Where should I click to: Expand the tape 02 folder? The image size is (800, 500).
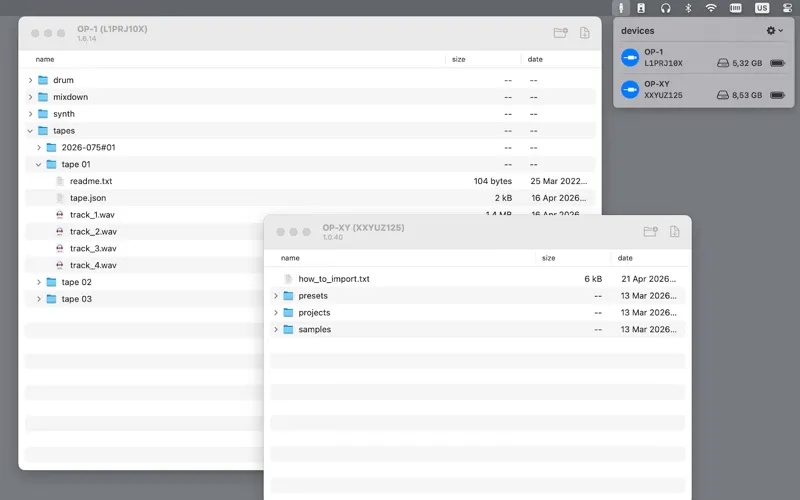(39, 282)
